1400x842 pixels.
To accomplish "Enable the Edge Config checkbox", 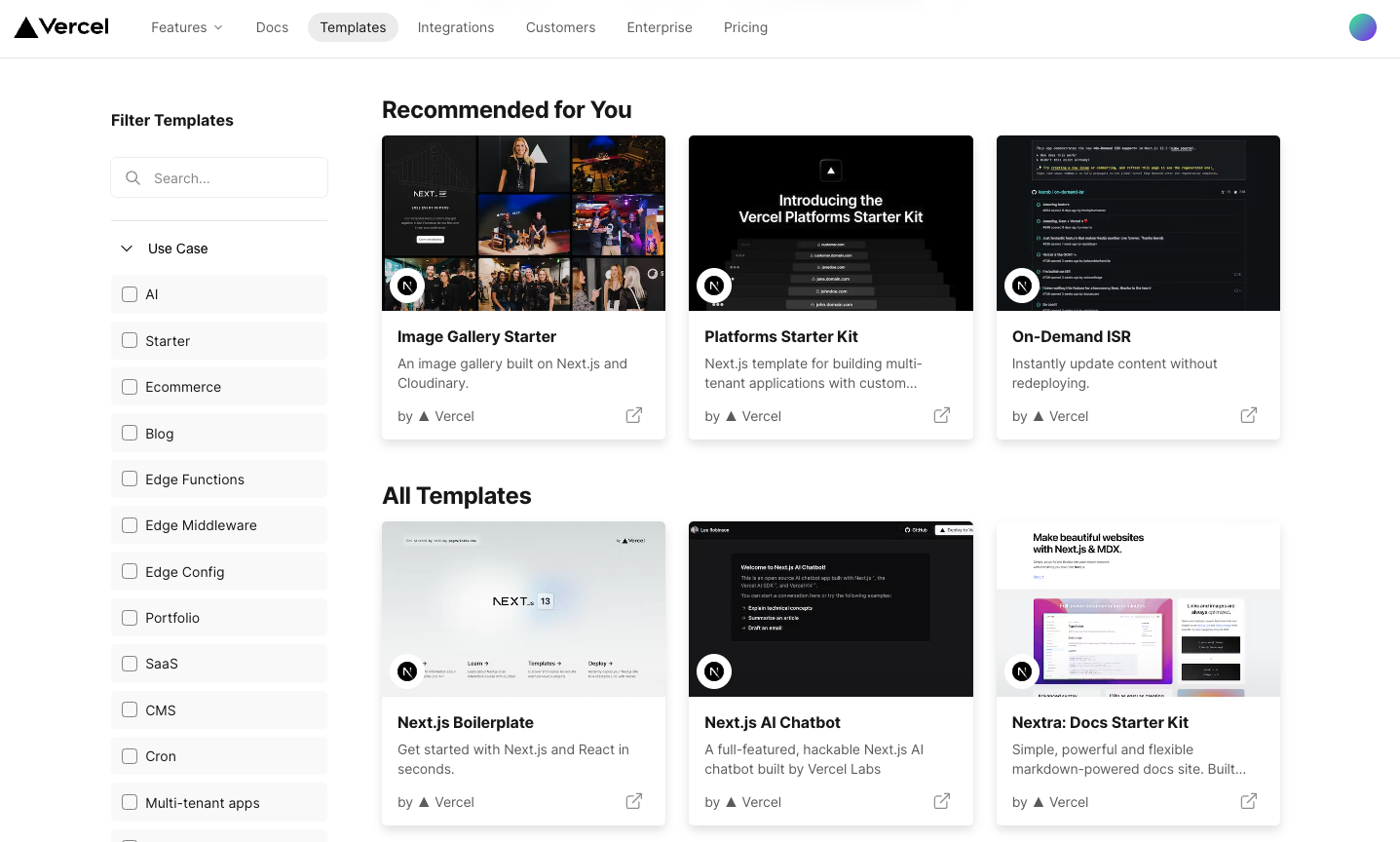I will [130, 571].
